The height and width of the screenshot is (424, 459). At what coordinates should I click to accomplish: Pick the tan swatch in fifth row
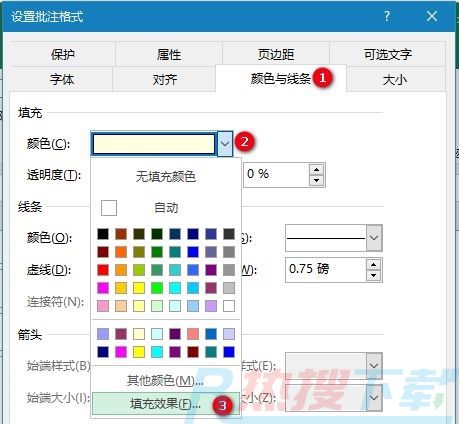coord(121,306)
